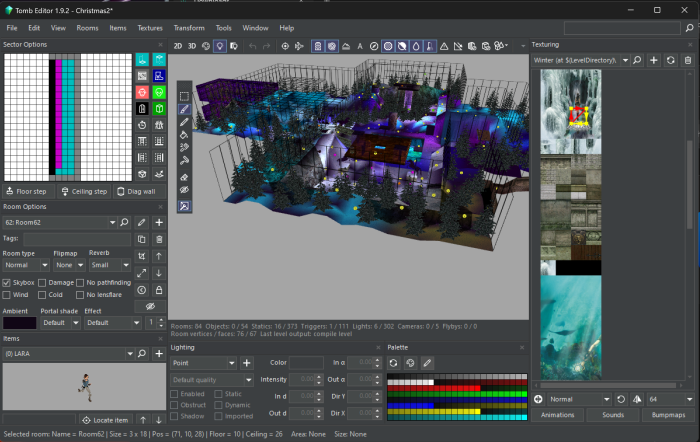Viewport: 700px width, 442px height.
Task: Open the Help menu
Action: pos(287,28)
